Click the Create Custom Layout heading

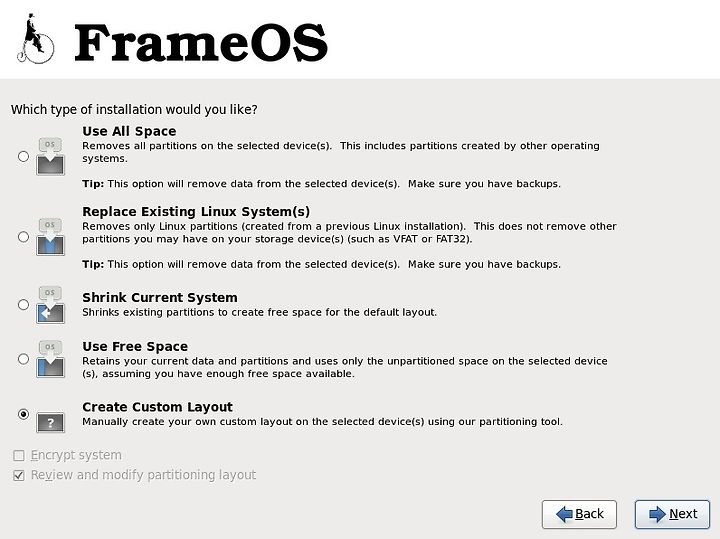point(158,407)
